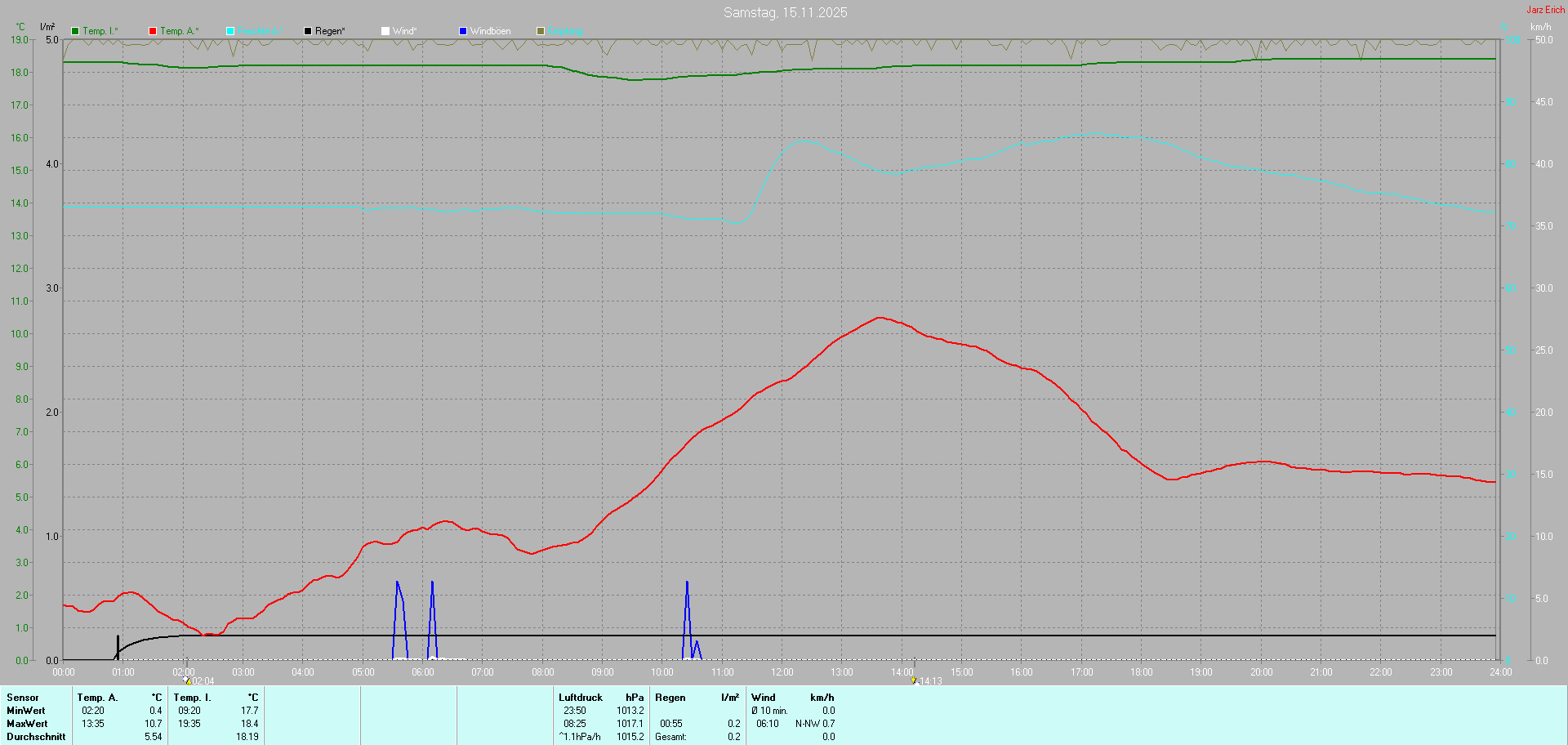Viewport: 1568px width, 745px height.
Task: Click the Wind column header in table
Action: tap(764, 698)
